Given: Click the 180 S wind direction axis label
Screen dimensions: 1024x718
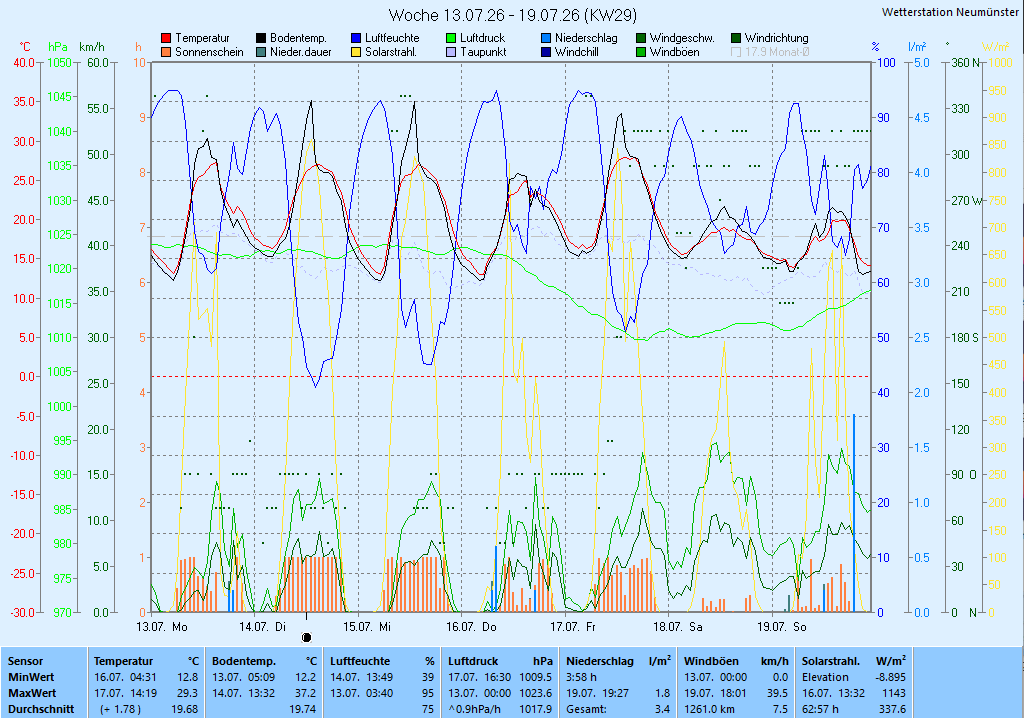Looking at the screenshot, I should coord(966,338).
